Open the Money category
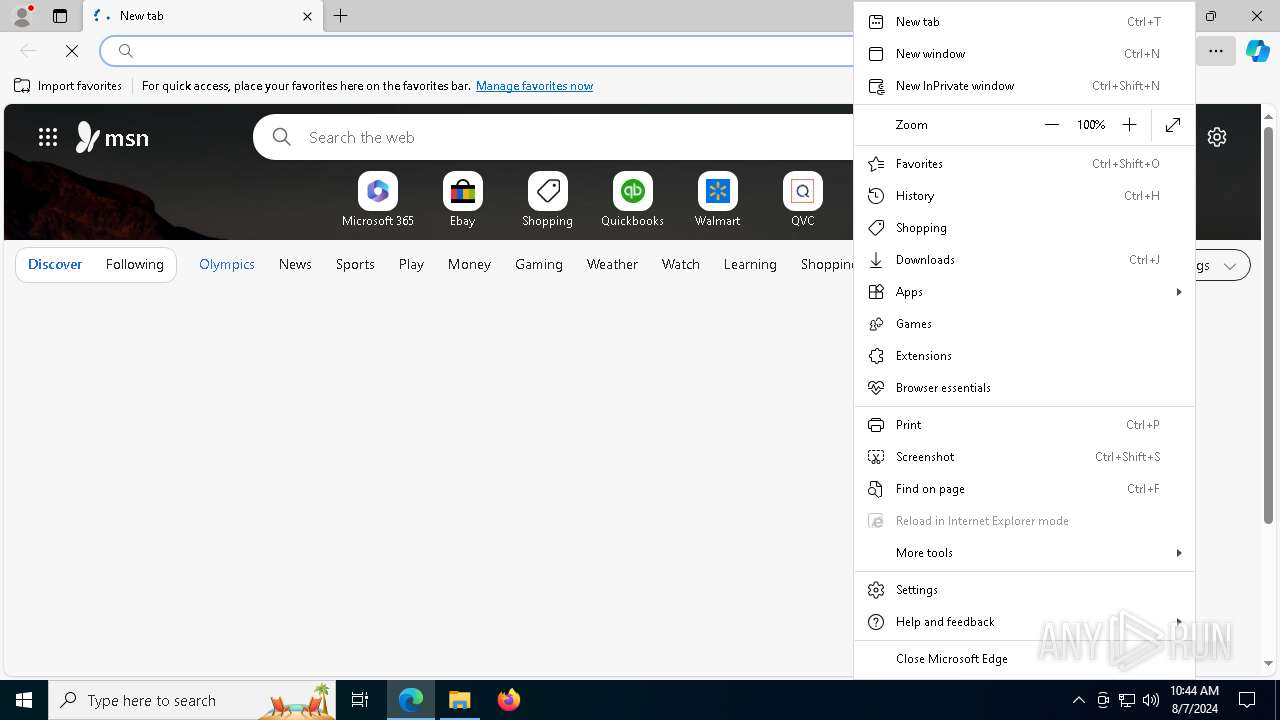 469,265
